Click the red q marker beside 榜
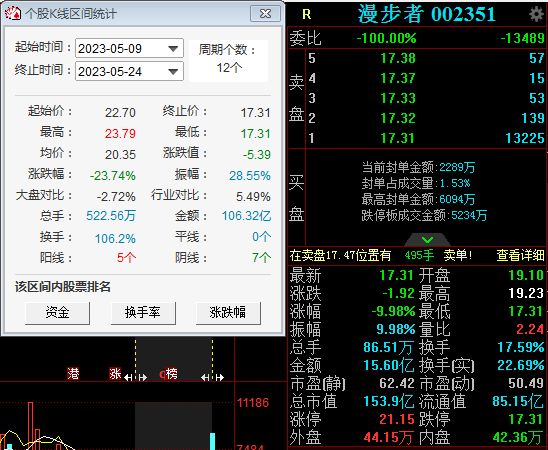Image resolution: width=548 pixels, height=450 pixels. tap(162, 374)
